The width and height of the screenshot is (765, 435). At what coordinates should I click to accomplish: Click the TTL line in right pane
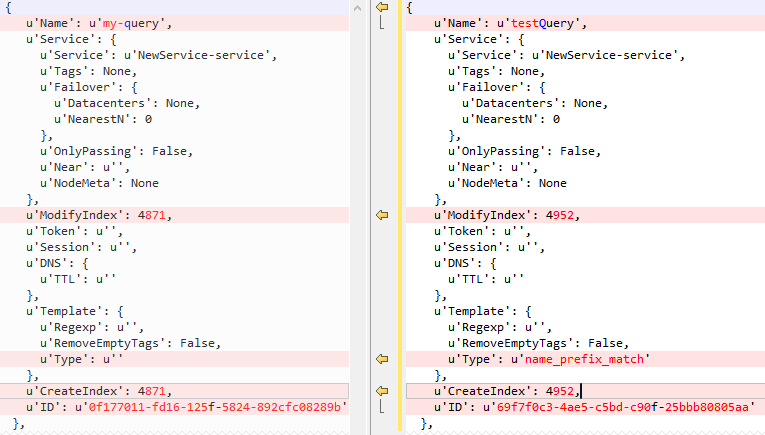tap(486, 279)
